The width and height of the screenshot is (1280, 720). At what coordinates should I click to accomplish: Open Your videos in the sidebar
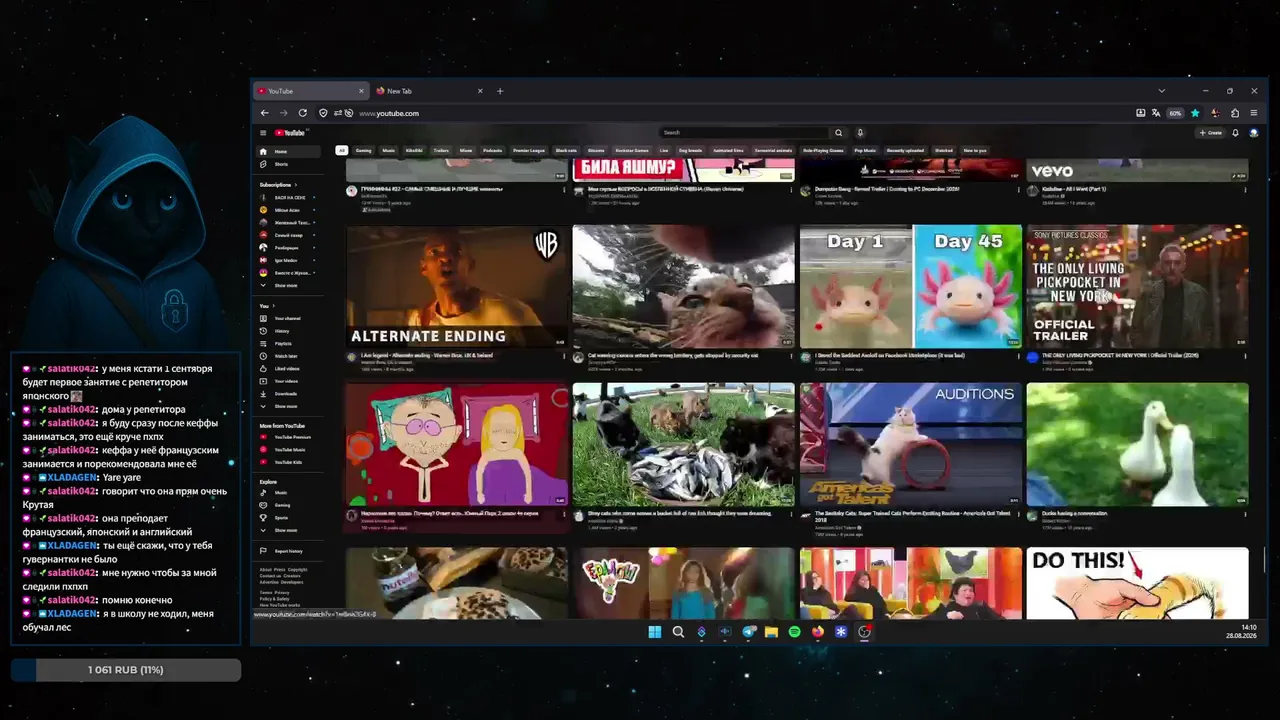(290, 381)
